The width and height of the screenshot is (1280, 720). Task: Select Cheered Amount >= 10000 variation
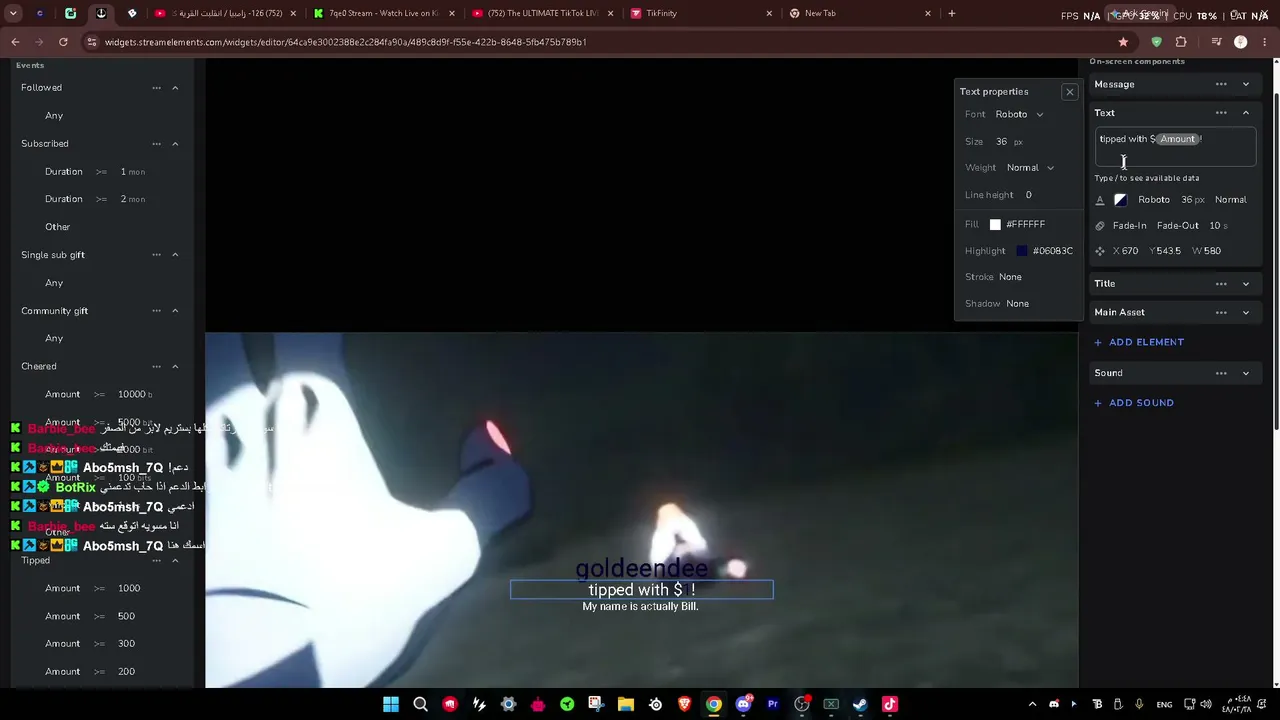tap(100, 395)
